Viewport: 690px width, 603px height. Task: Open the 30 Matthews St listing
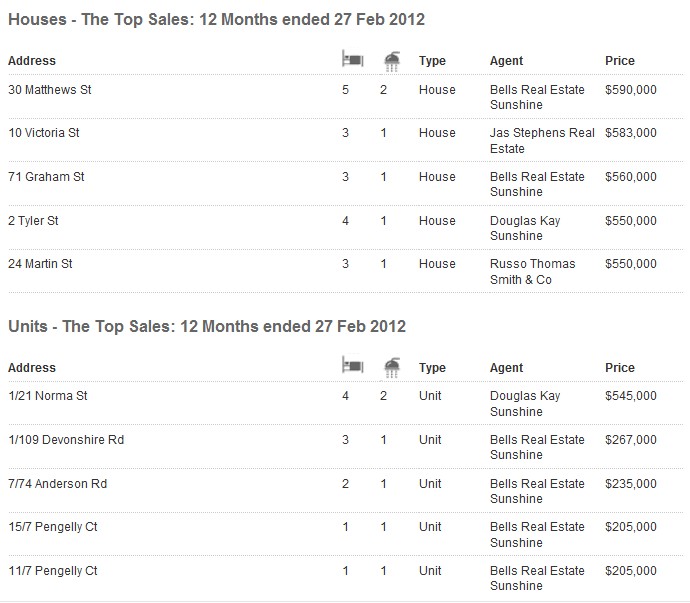pyautogui.click(x=50, y=90)
